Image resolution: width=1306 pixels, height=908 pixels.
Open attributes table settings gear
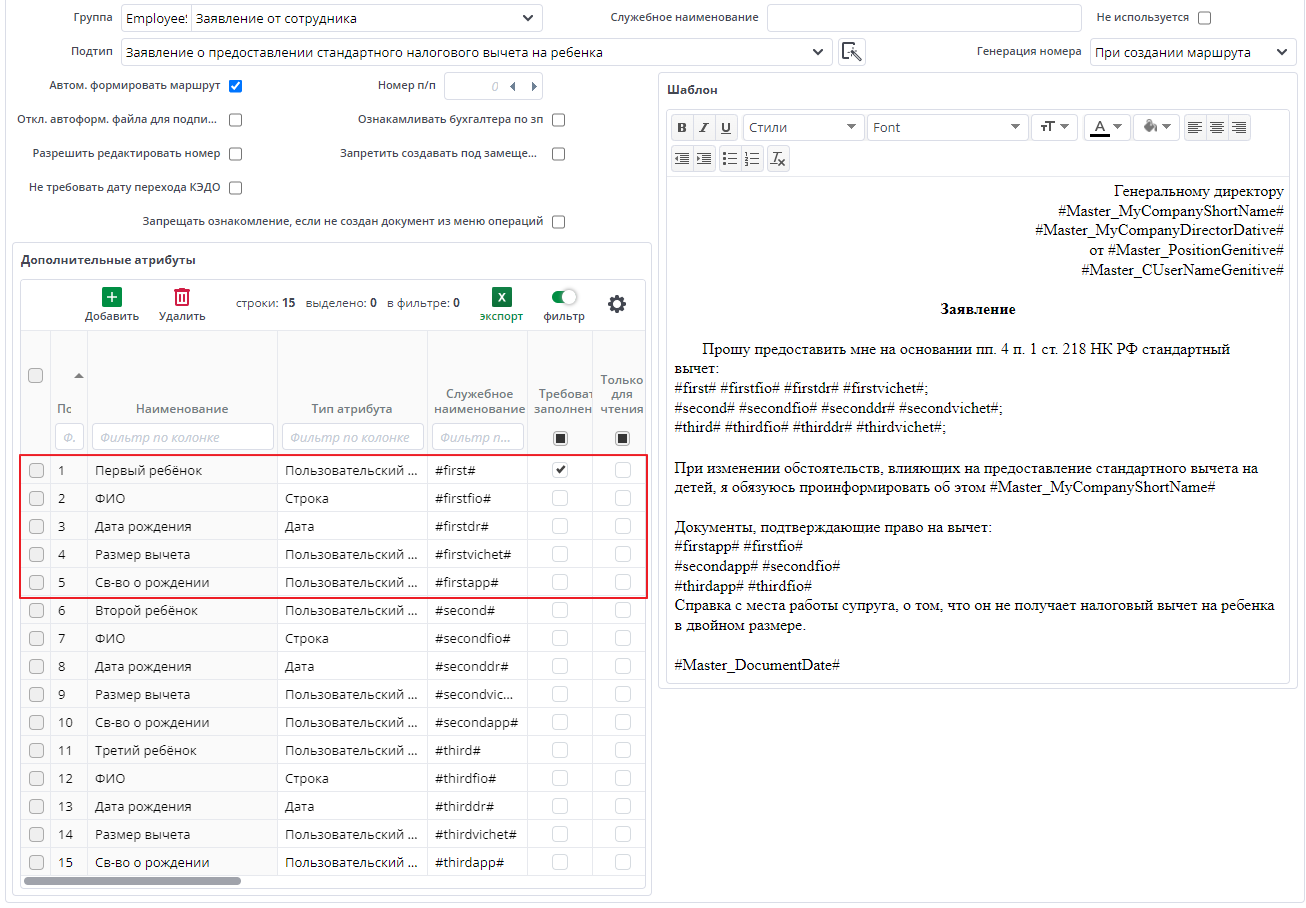pos(617,305)
